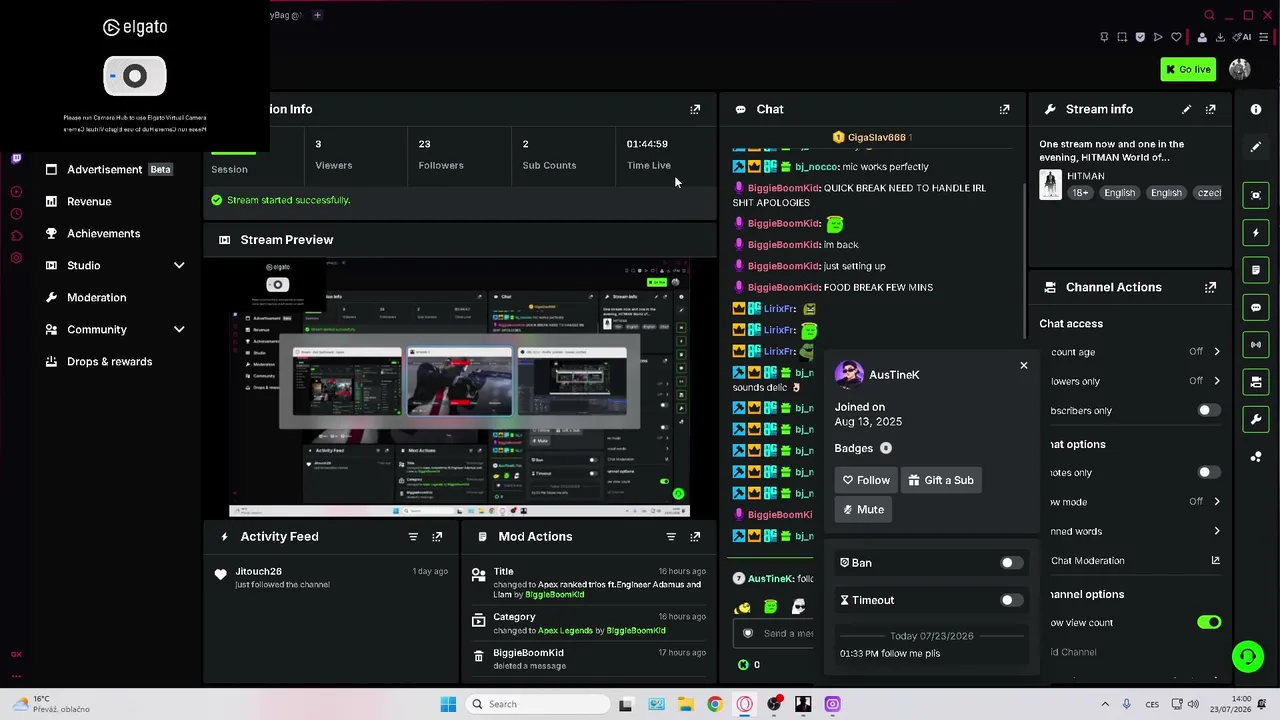Click the 18+ stream tag
Screen dimensions: 1280x720
(x=1080, y=193)
